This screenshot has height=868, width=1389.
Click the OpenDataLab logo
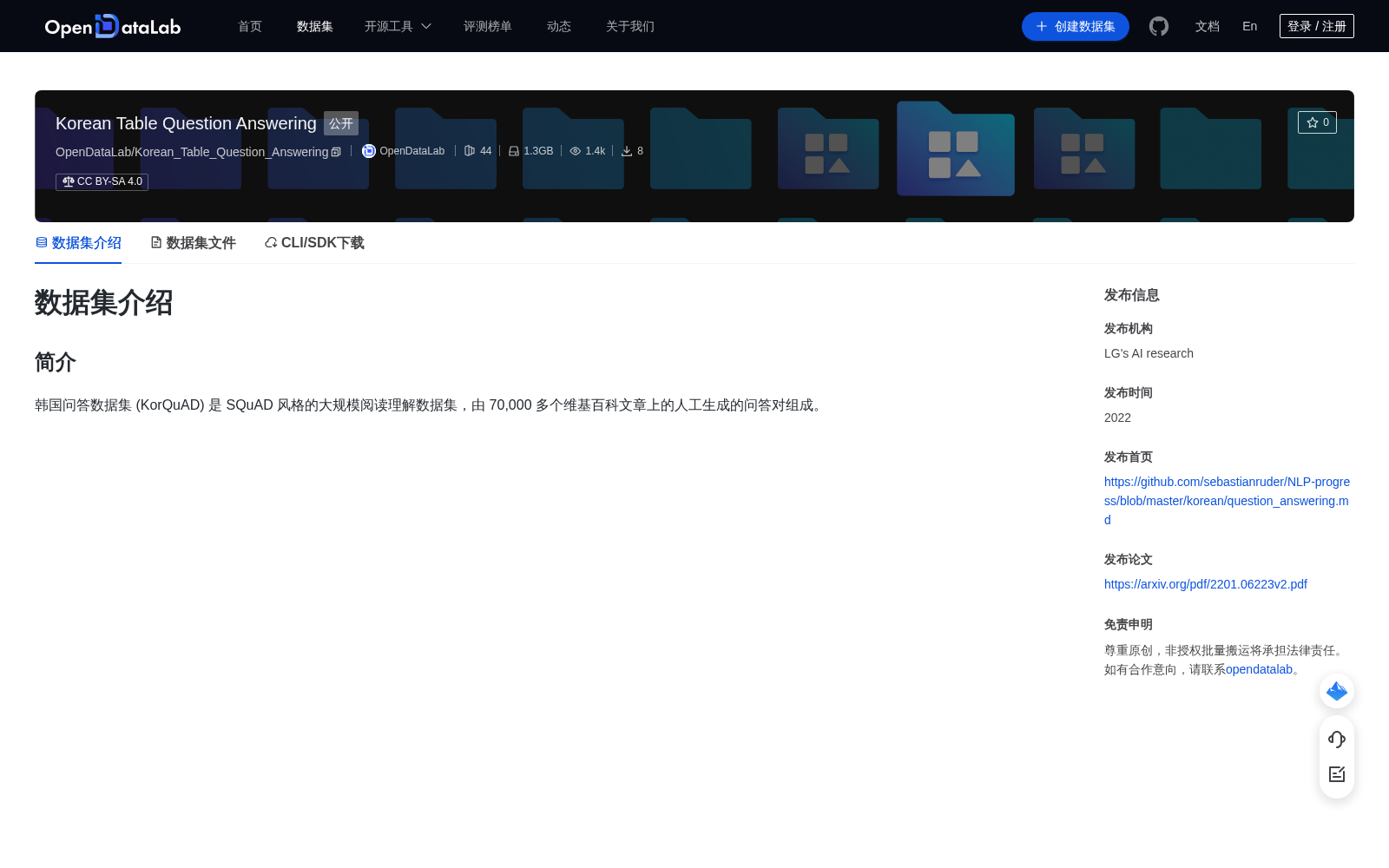coord(113,26)
